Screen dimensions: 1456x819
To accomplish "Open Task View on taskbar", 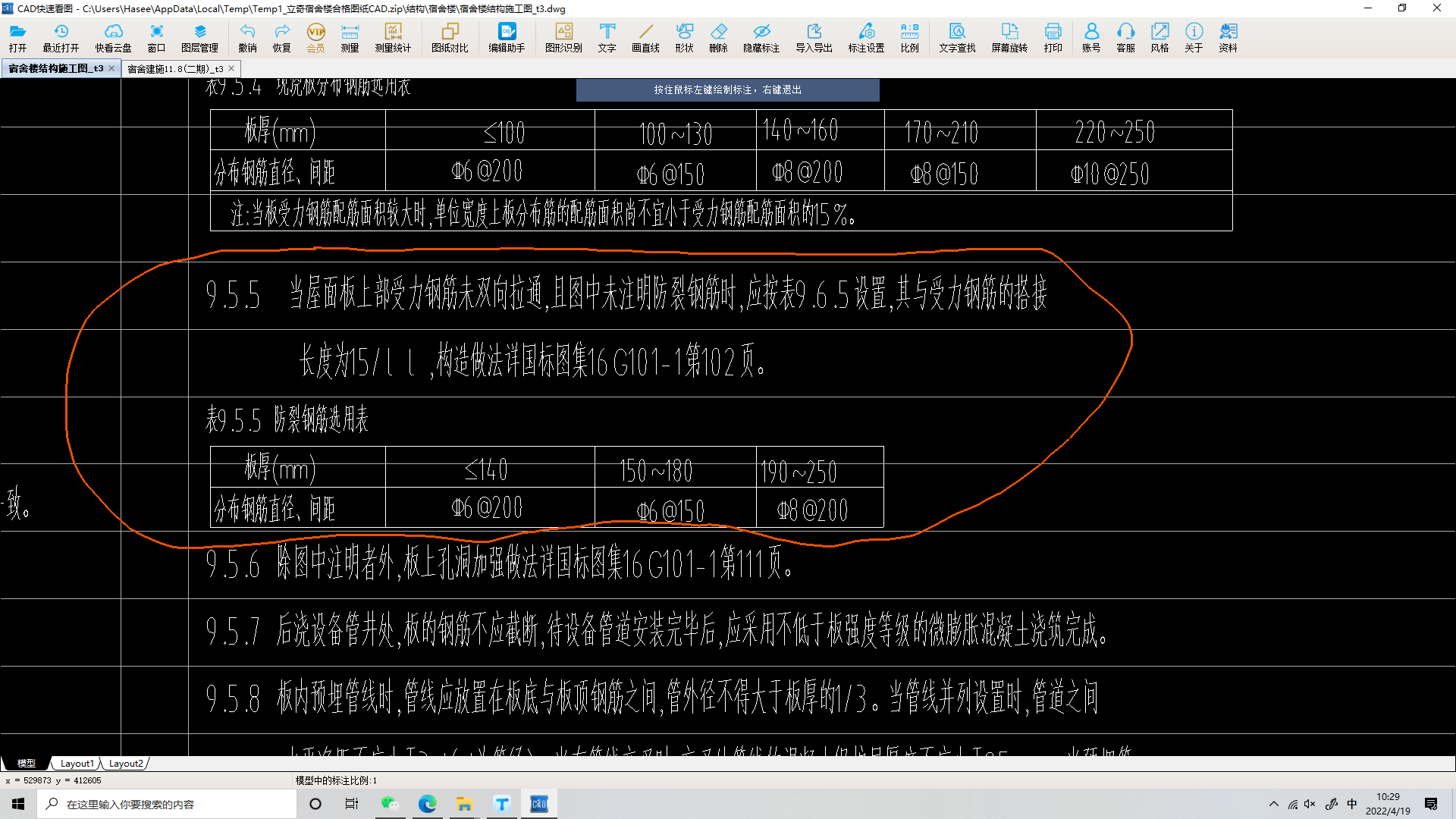I will pos(352,804).
